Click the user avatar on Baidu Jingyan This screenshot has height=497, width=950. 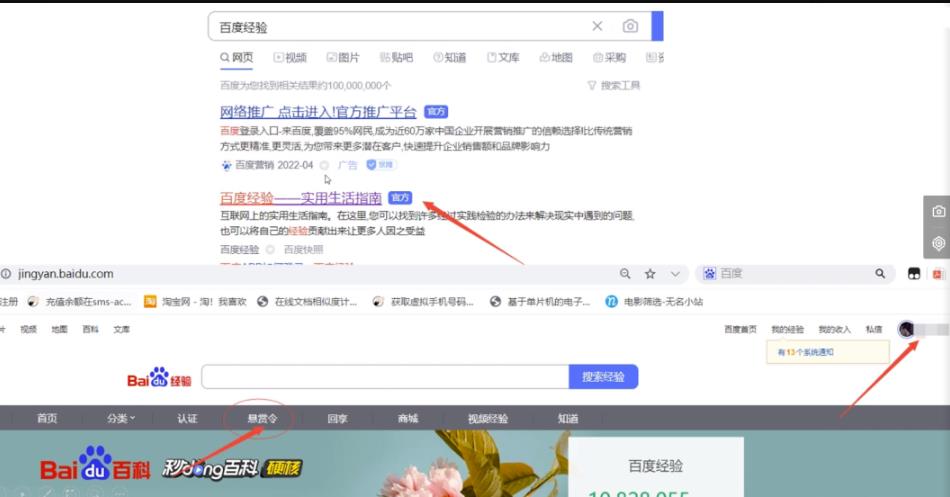pos(906,329)
